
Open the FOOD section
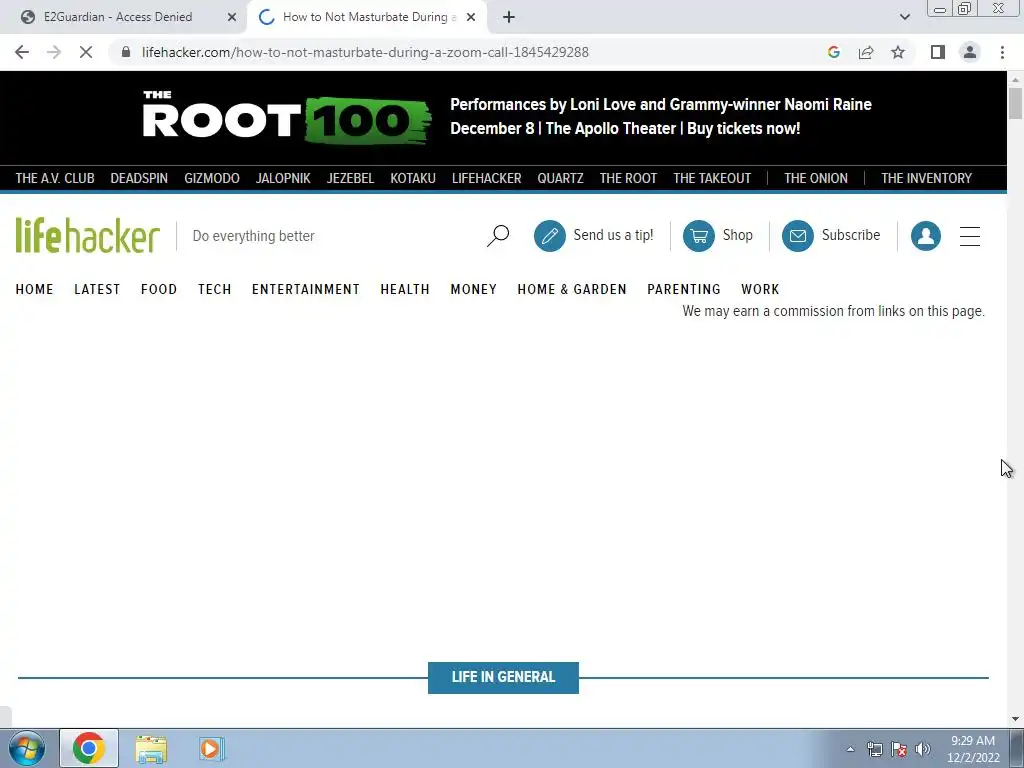159,289
